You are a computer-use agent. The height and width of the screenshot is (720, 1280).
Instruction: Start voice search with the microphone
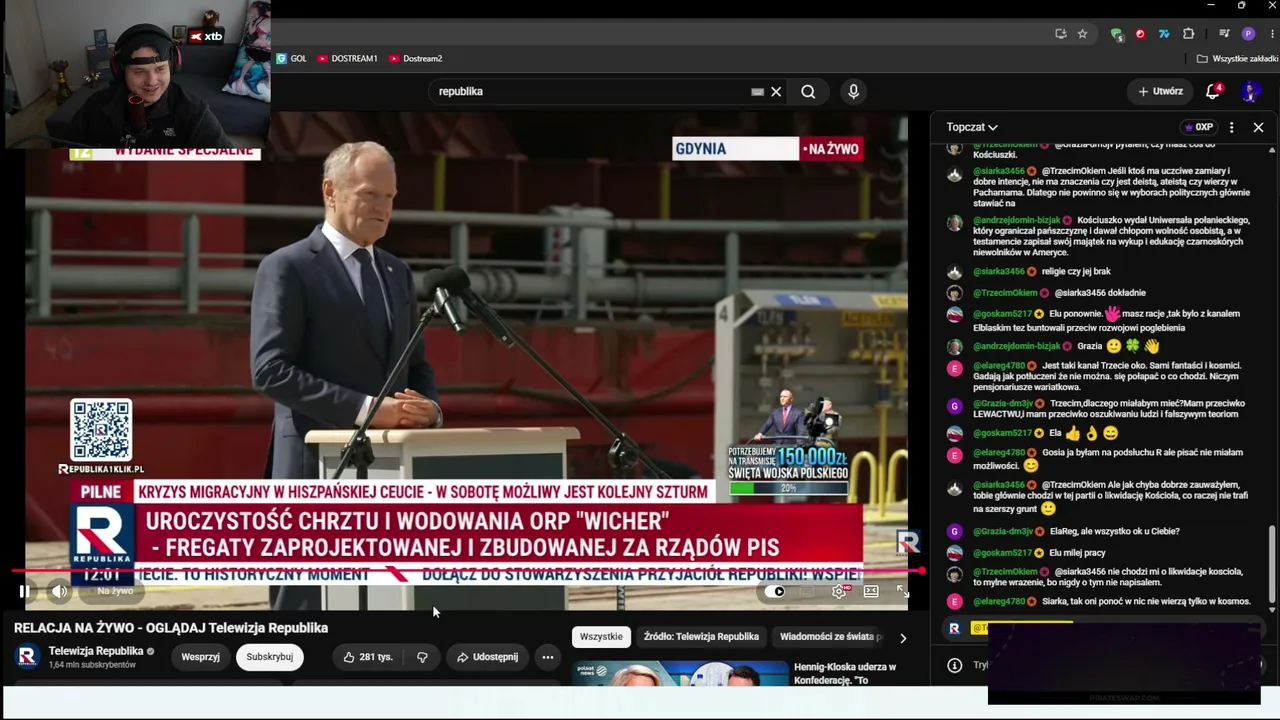pos(853,92)
